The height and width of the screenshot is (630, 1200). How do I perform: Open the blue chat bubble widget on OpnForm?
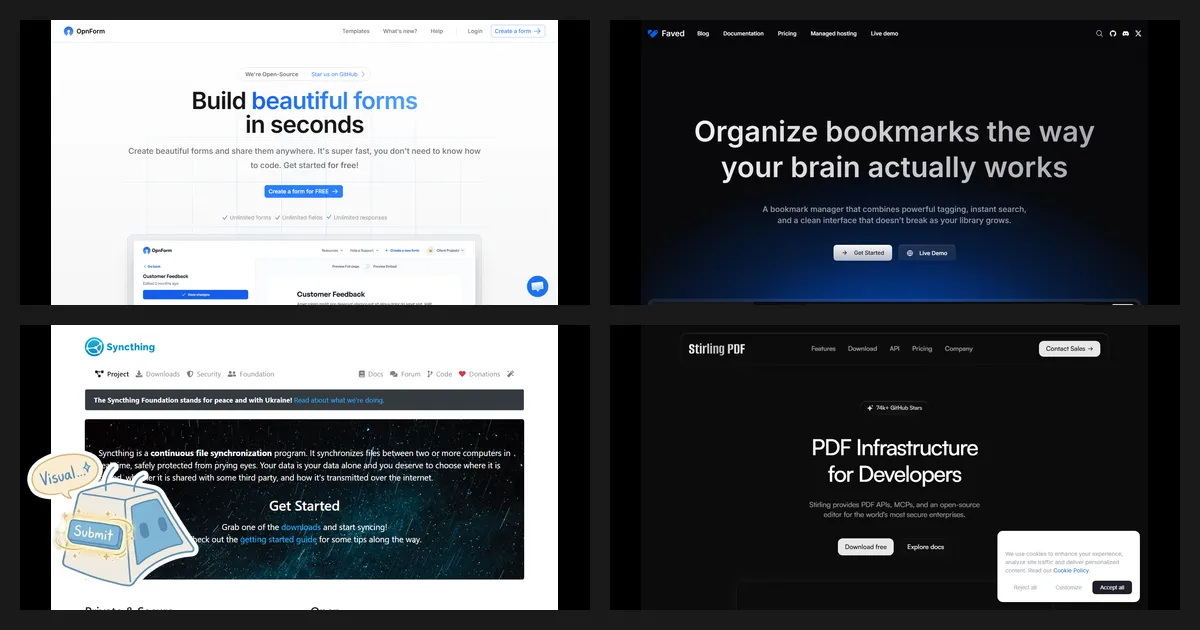click(x=537, y=286)
